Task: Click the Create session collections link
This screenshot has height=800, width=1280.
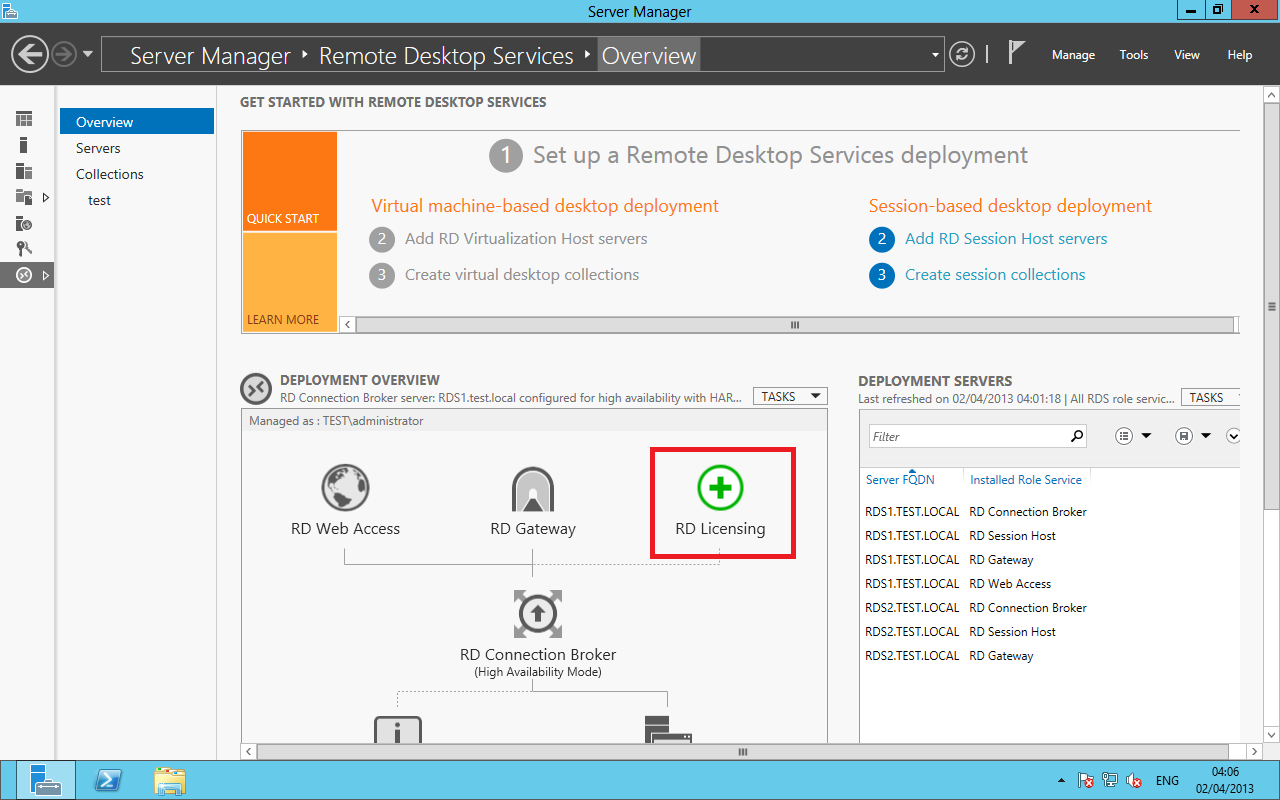Action: (995, 275)
